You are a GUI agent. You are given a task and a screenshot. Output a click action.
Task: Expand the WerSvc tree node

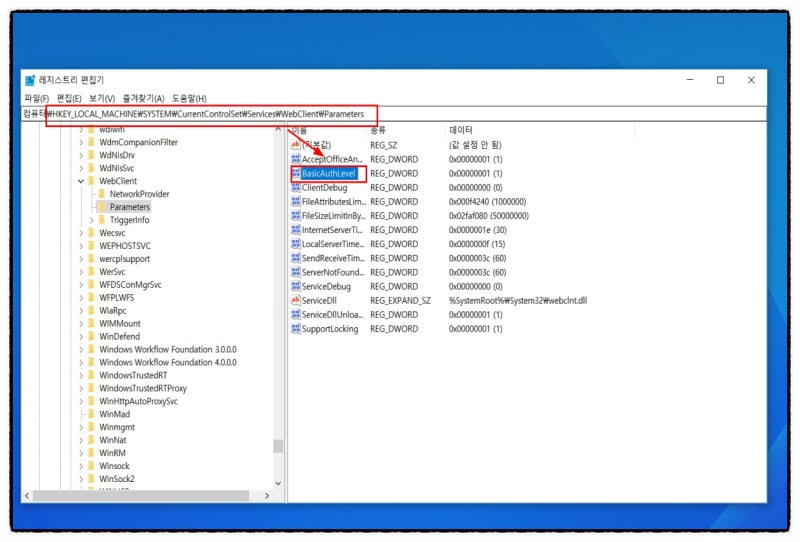81,272
